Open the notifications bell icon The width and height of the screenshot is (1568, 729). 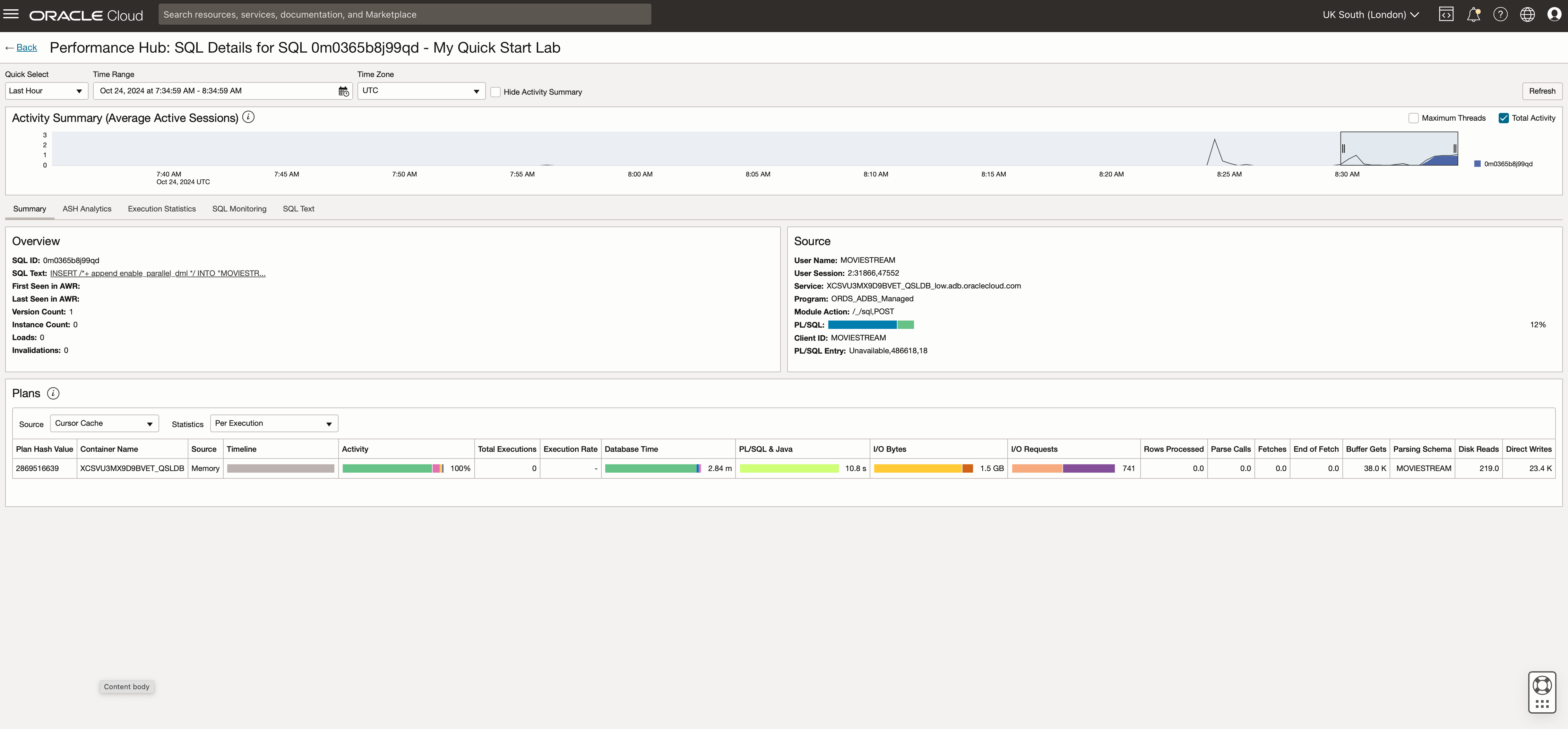[1473, 15]
